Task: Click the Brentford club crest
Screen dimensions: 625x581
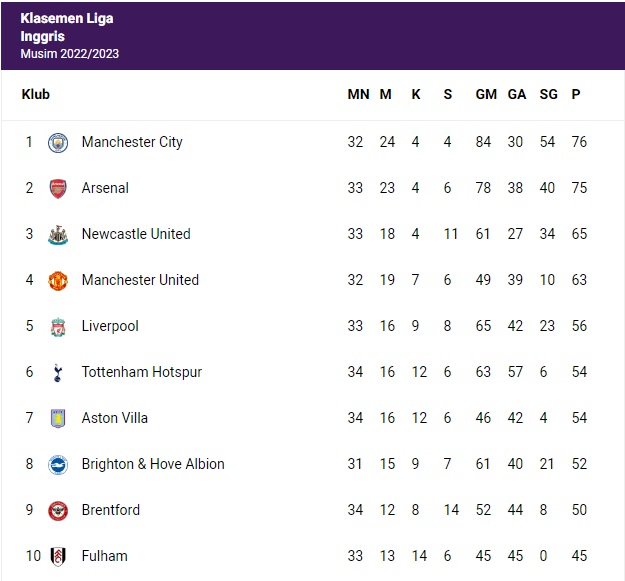Action: pos(58,510)
